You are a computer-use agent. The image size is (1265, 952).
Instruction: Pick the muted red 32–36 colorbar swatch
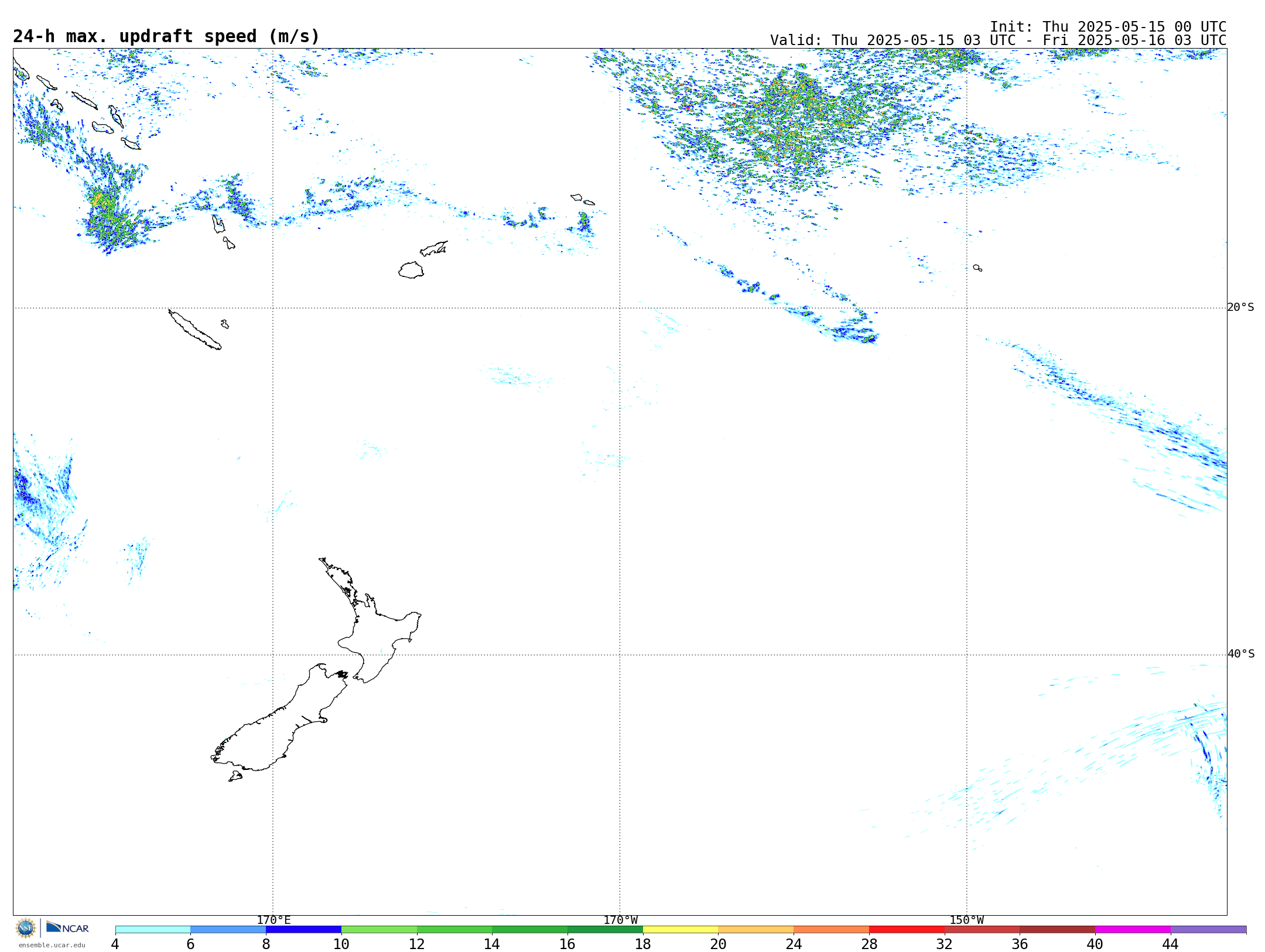click(982, 929)
